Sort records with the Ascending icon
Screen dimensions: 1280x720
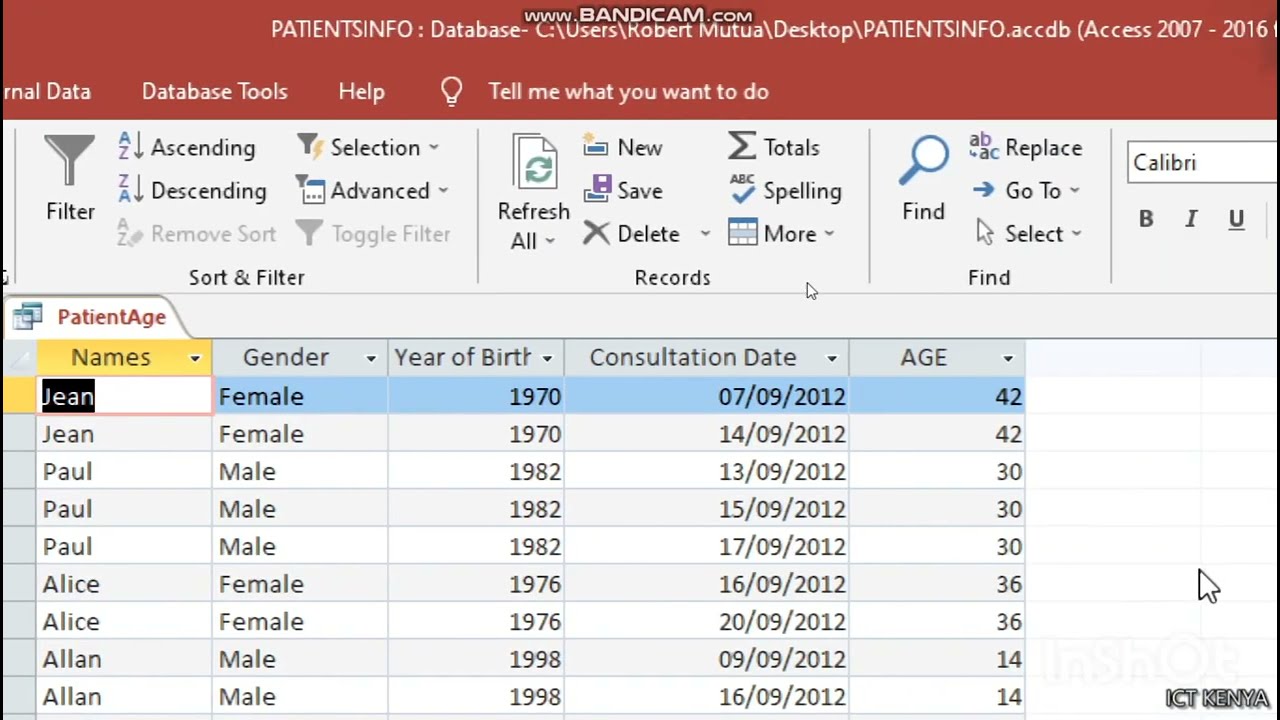(131, 147)
